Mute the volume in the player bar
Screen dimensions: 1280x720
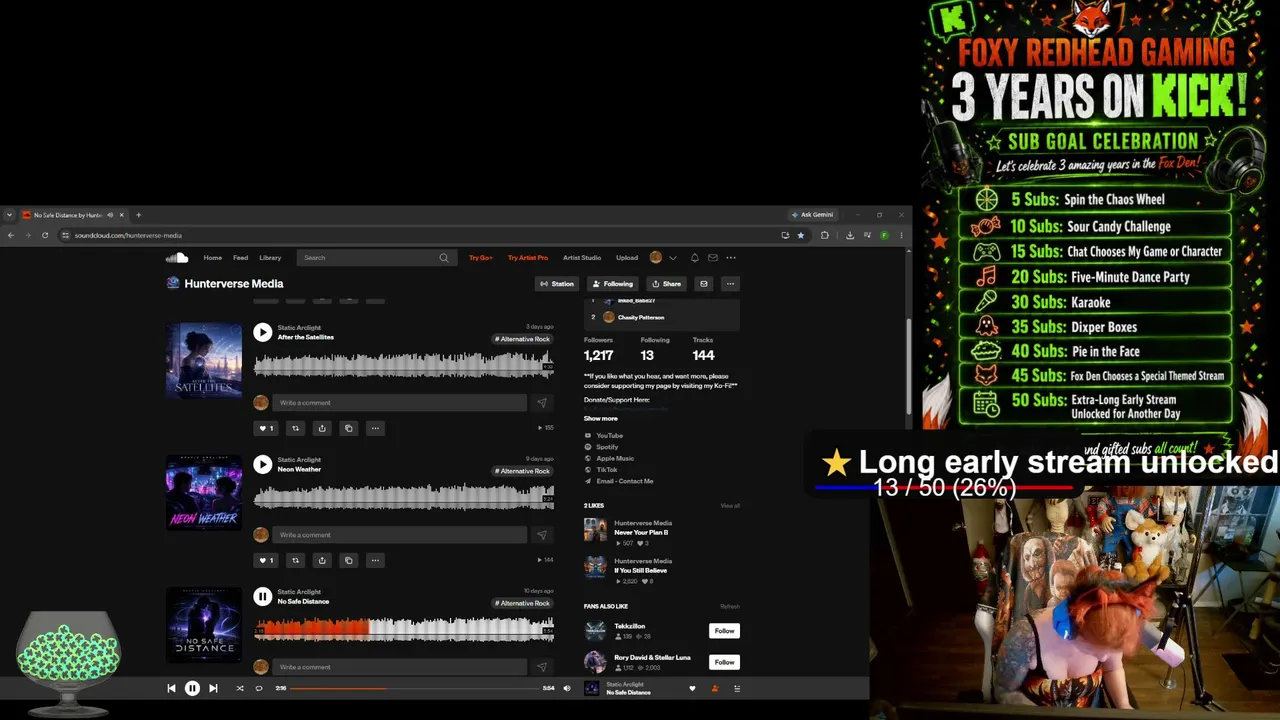[567, 688]
